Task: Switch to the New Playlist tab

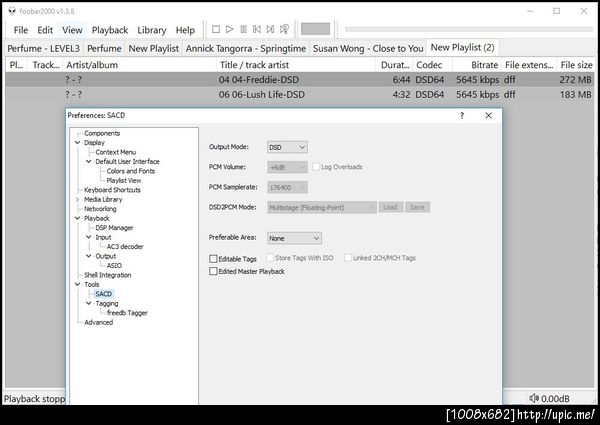Action: (x=153, y=49)
